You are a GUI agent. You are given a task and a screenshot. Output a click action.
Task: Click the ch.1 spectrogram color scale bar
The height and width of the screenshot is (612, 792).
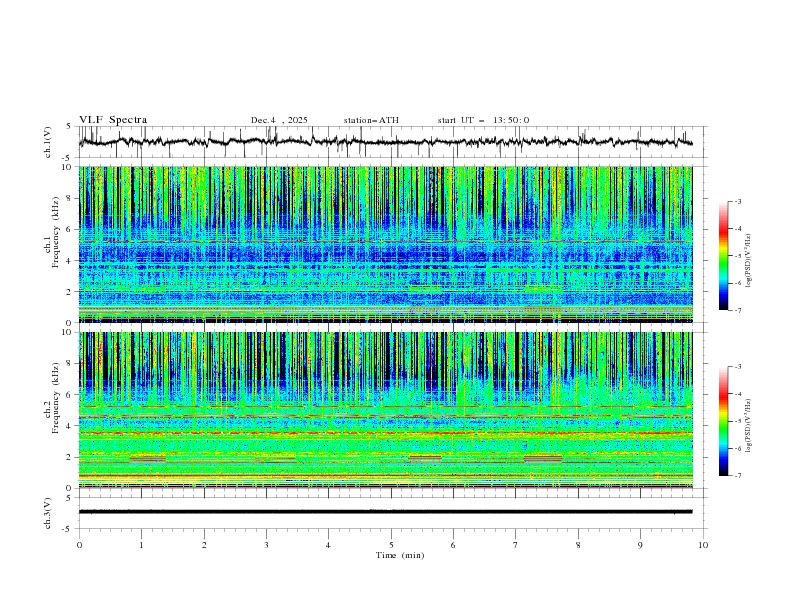(x=723, y=255)
